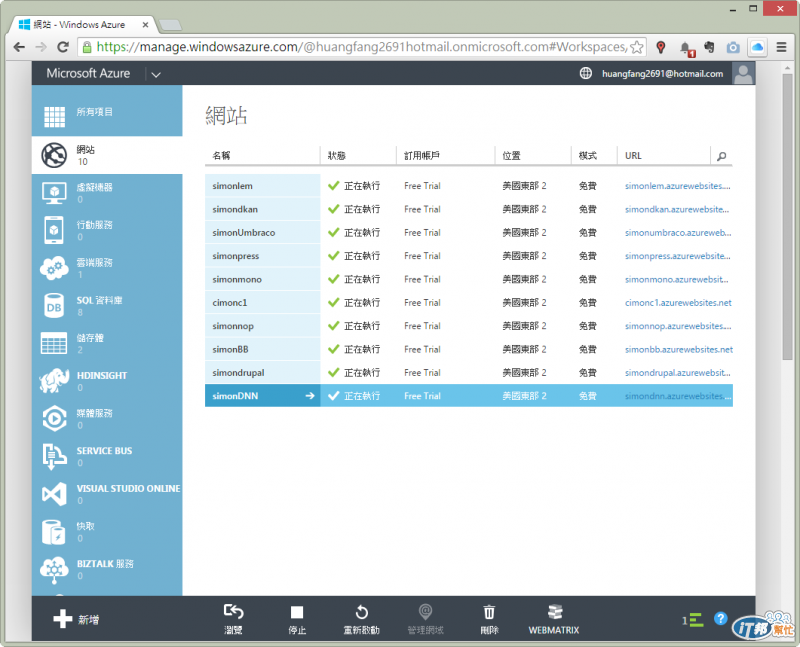This screenshot has width=800, height=647.
Task: Open the simondrupal.azurewebsit URL link
Action: click(678, 372)
